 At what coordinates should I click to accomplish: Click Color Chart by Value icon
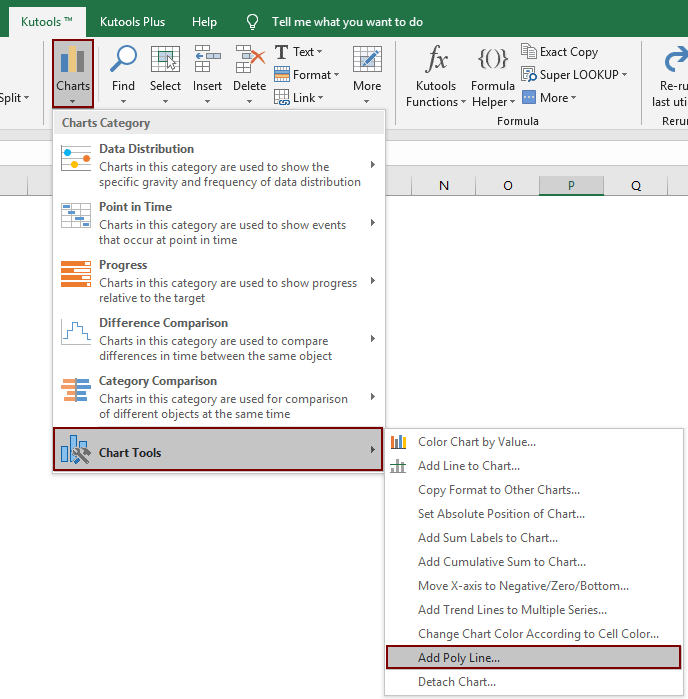click(x=398, y=442)
